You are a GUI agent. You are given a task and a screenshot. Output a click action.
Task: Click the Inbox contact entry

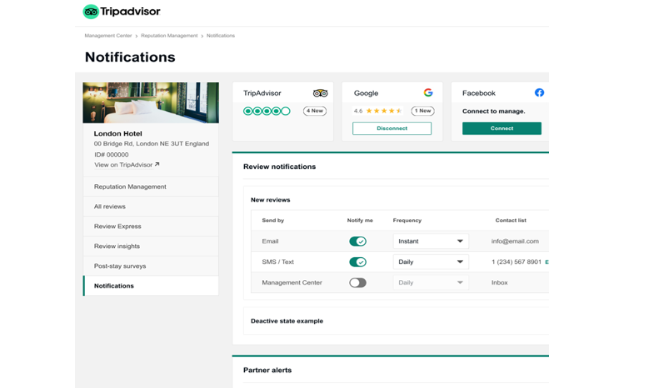point(499,283)
